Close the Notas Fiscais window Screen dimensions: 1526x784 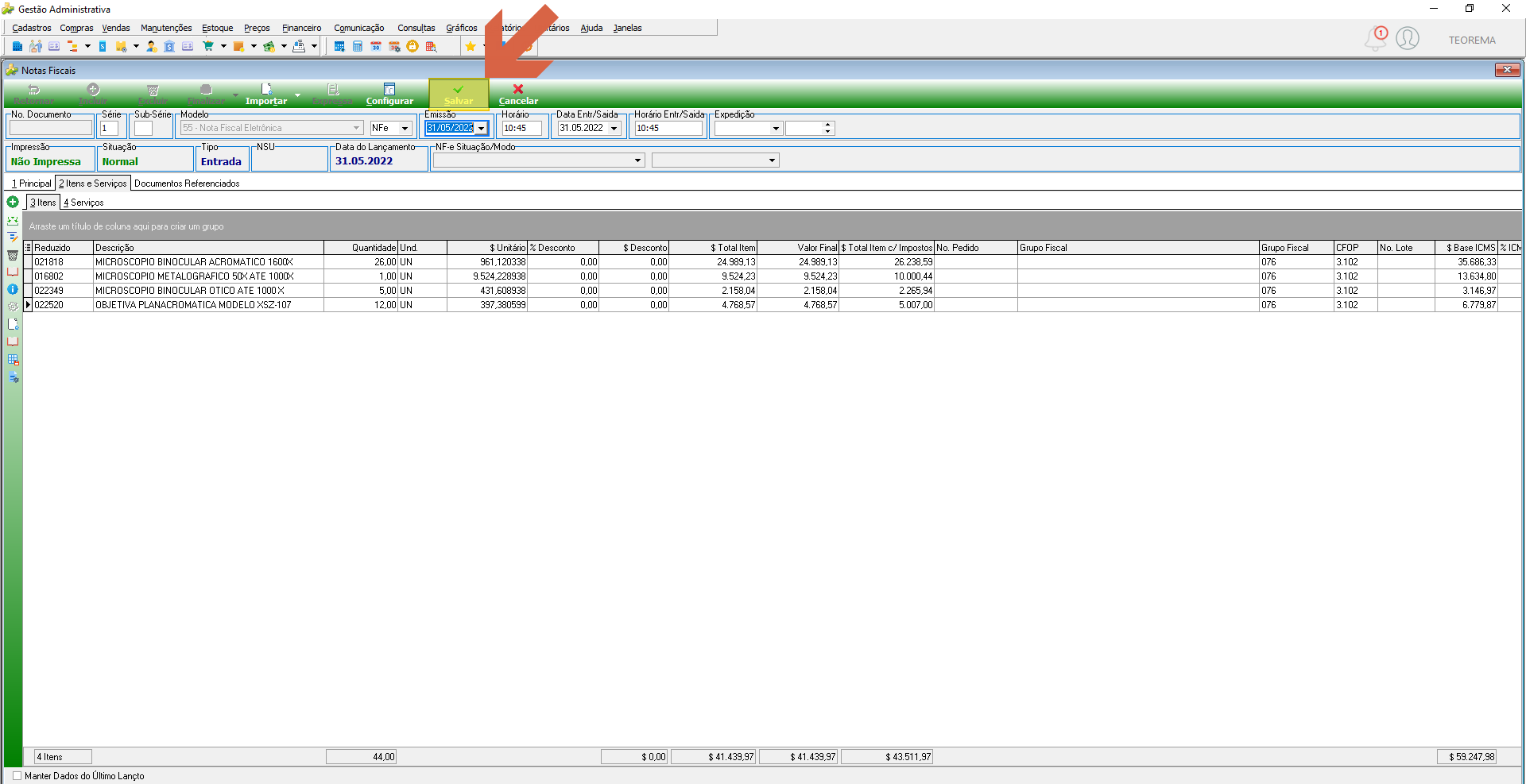tap(1507, 70)
